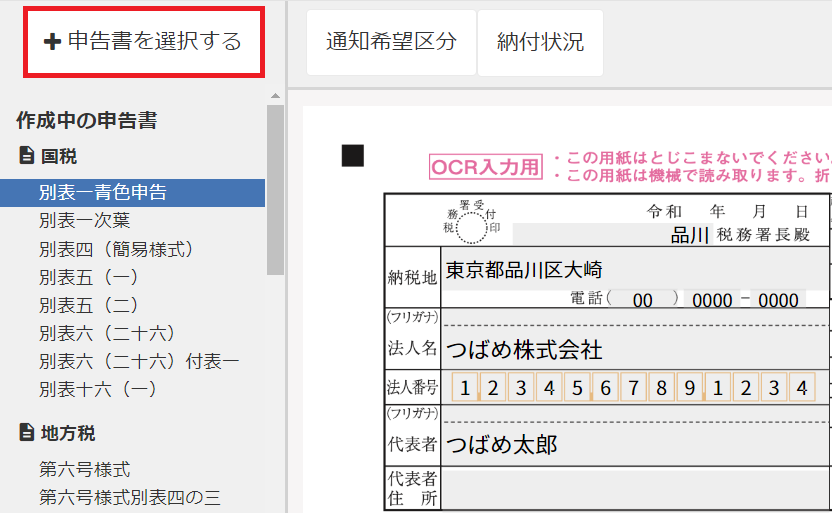Click the sidebar scrollbar thumb

click(x=275, y=190)
